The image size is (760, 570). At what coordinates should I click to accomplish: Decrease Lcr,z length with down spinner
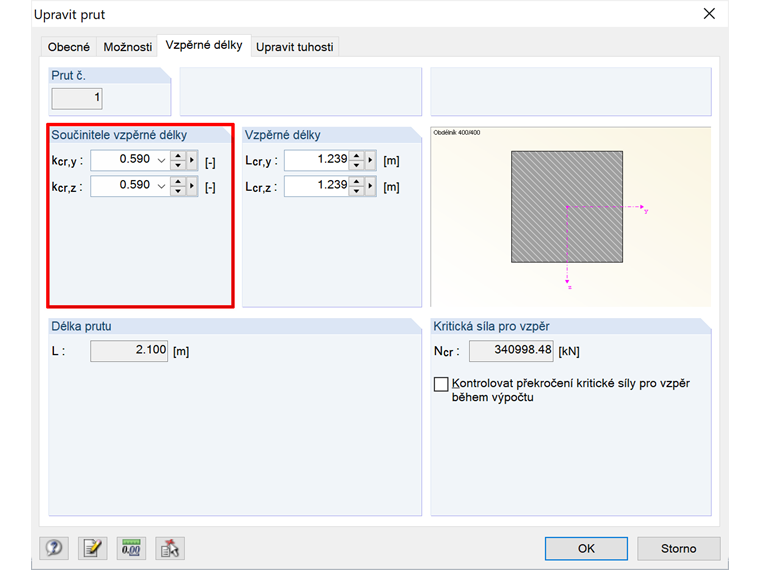coord(357,191)
